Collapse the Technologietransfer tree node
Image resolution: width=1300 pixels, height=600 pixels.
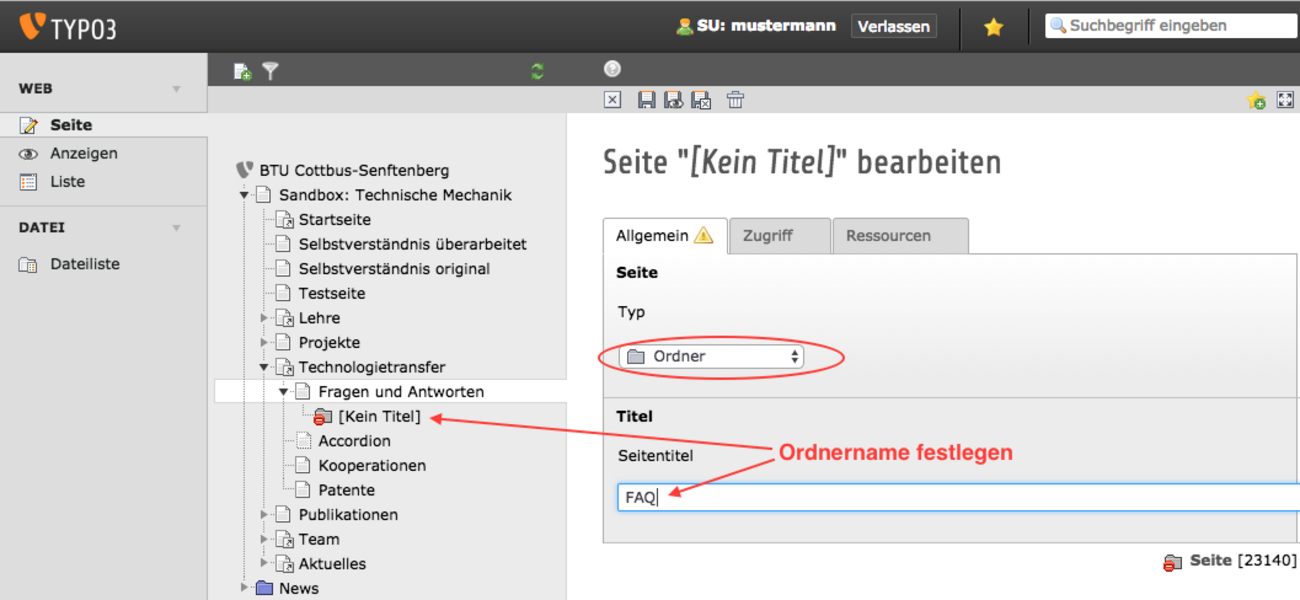coord(264,368)
